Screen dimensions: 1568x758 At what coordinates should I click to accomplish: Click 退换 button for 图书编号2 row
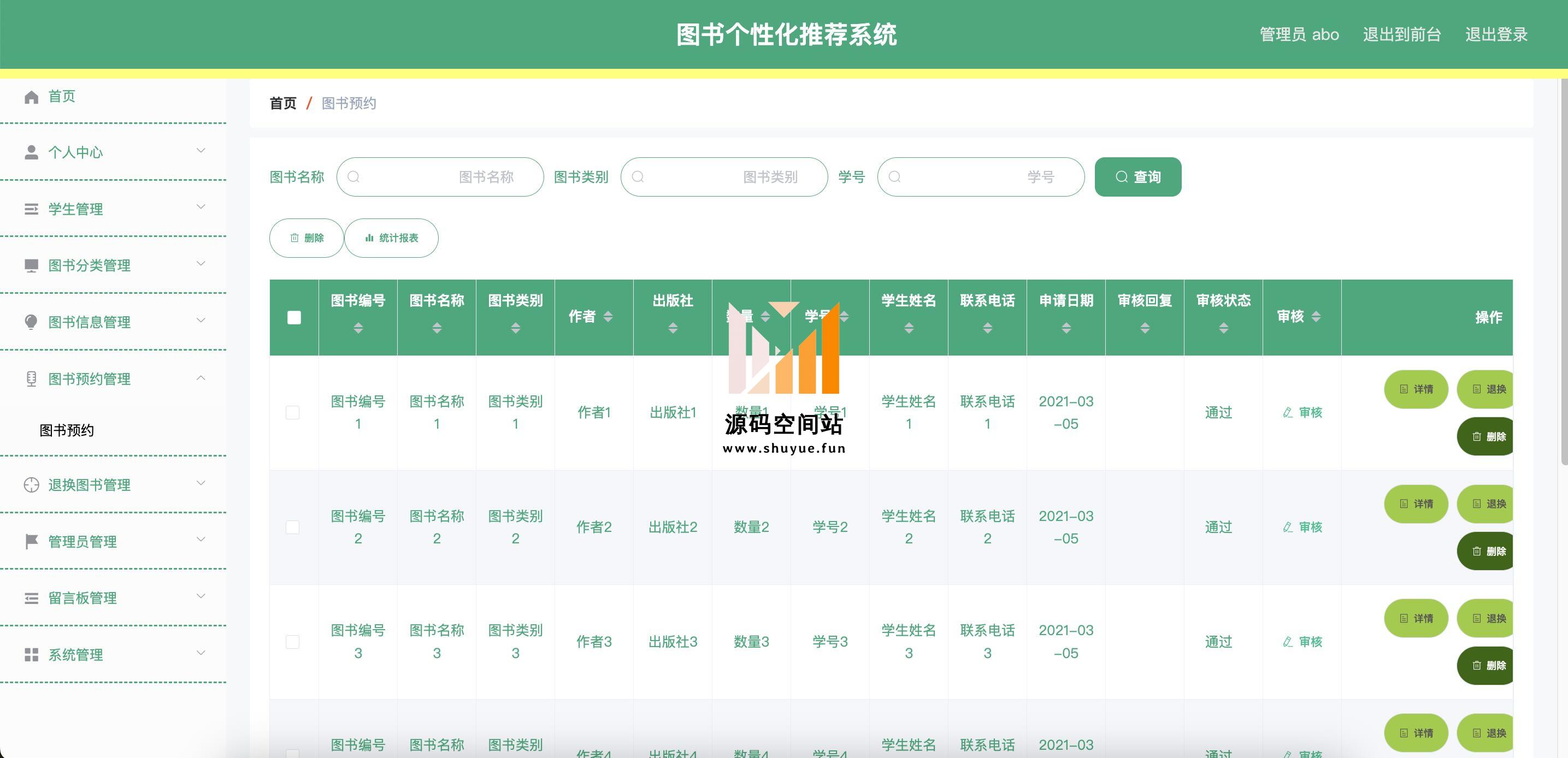click(1485, 504)
